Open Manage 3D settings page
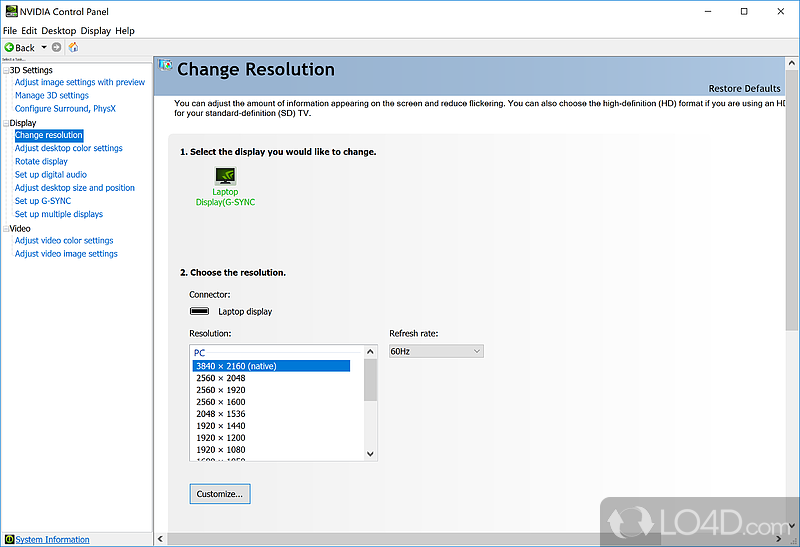This screenshot has width=800, height=547. [51, 96]
